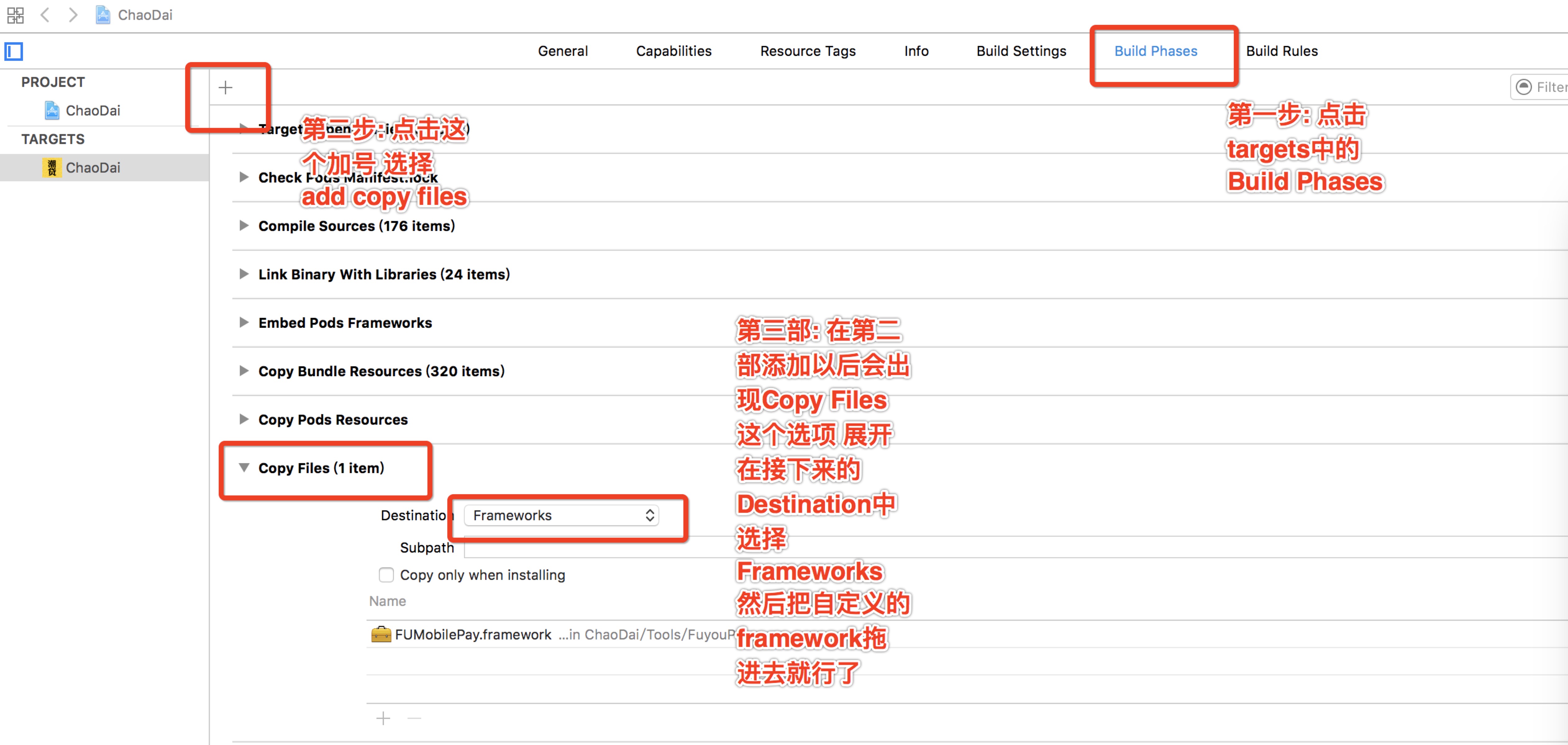Switch to the Capabilities tab
The height and width of the screenshot is (745, 1568).
point(674,51)
